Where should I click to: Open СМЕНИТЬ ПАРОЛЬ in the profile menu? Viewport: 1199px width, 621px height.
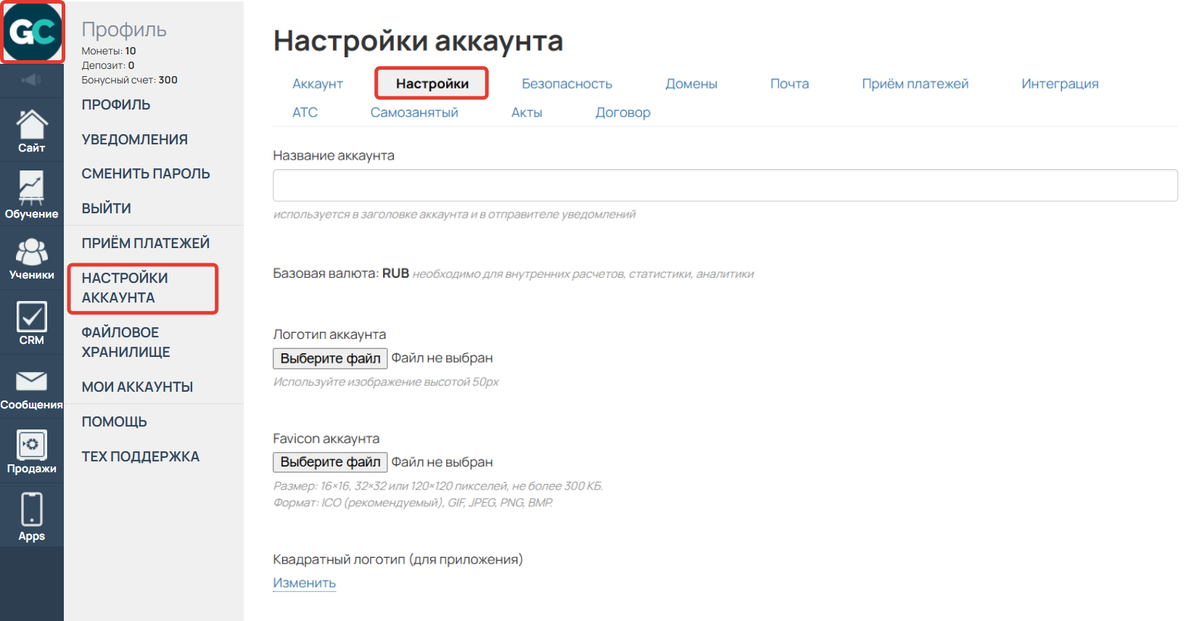[x=146, y=172]
